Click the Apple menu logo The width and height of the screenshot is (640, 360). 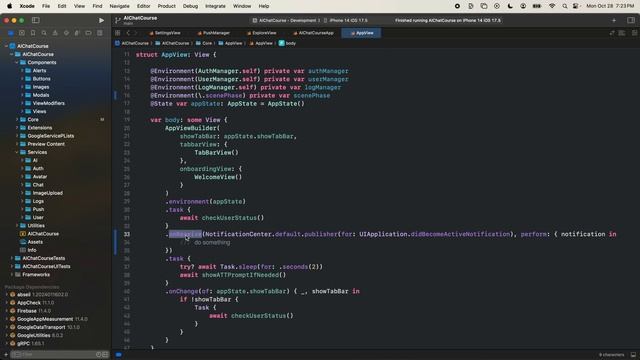click(9, 6)
